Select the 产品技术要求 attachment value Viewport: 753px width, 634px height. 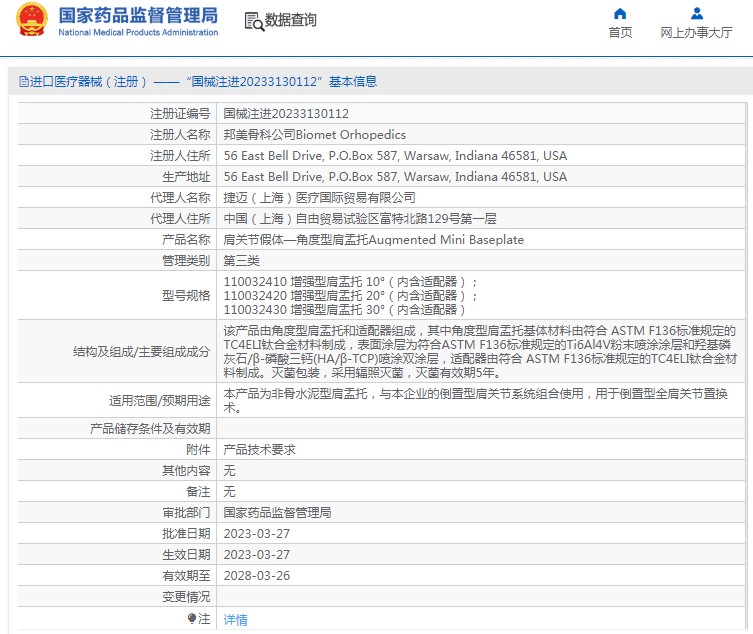click(259, 450)
